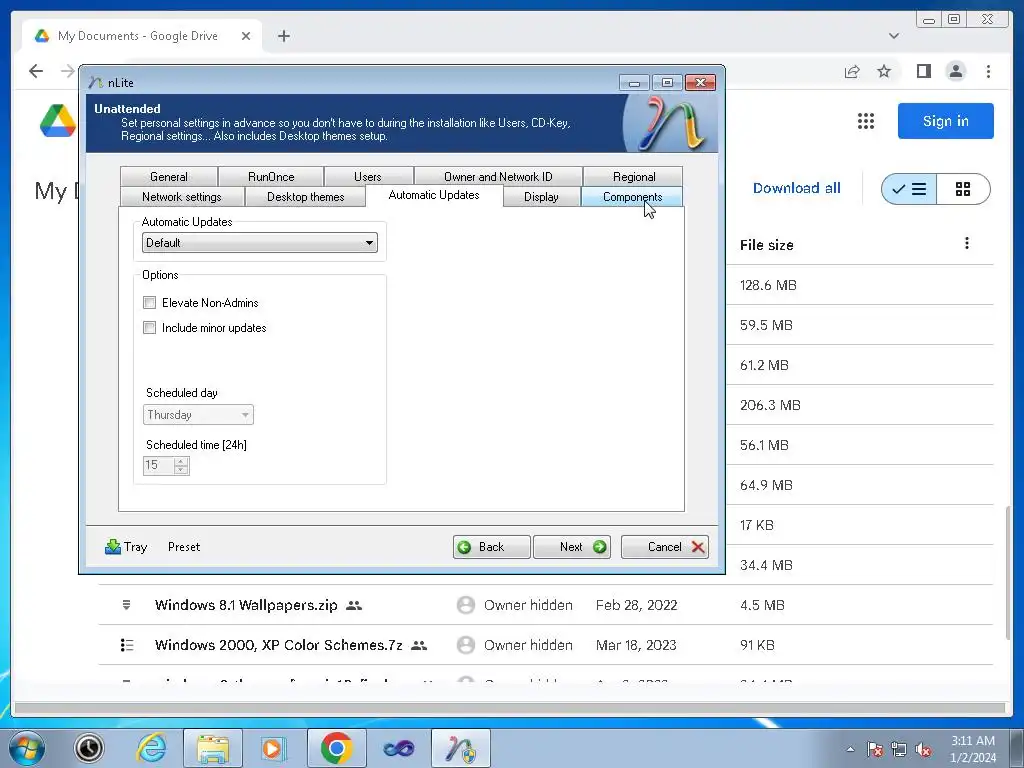Click the File size column header
This screenshot has height=768, width=1024.
[767, 245]
